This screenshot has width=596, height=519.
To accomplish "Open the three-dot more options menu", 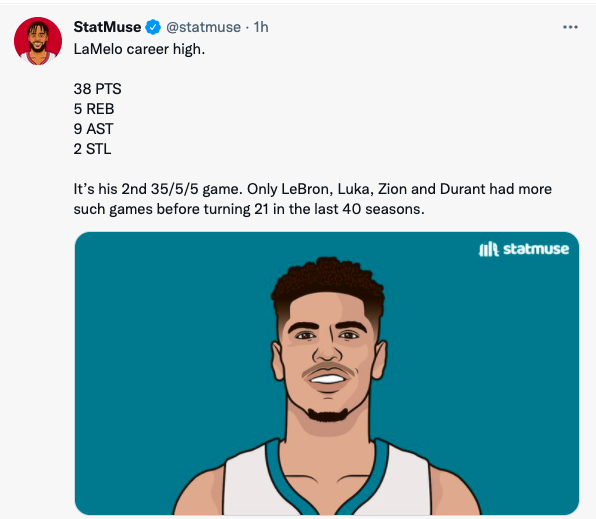I will (570, 27).
